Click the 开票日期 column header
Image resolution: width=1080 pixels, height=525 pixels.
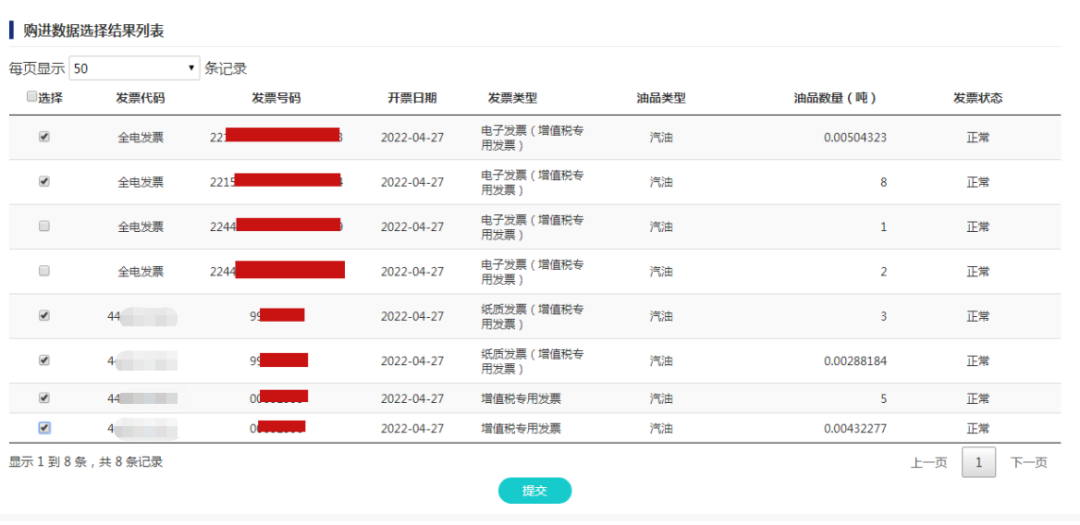point(412,98)
